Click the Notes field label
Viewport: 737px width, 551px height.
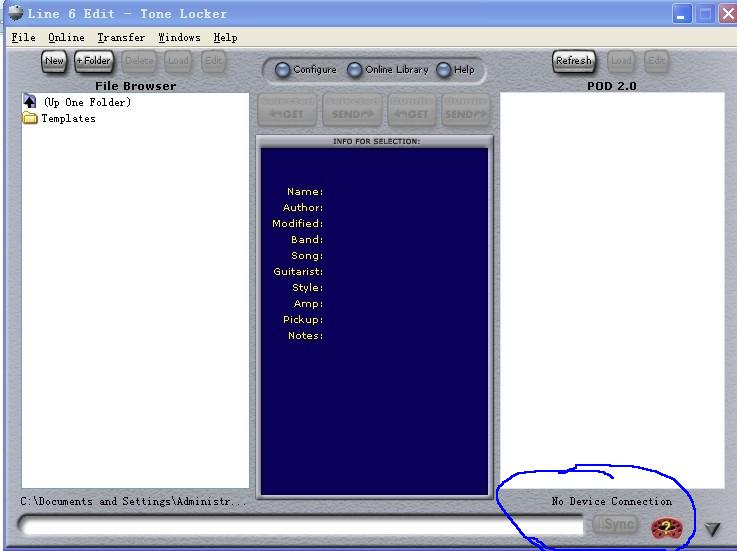(306, 336)
